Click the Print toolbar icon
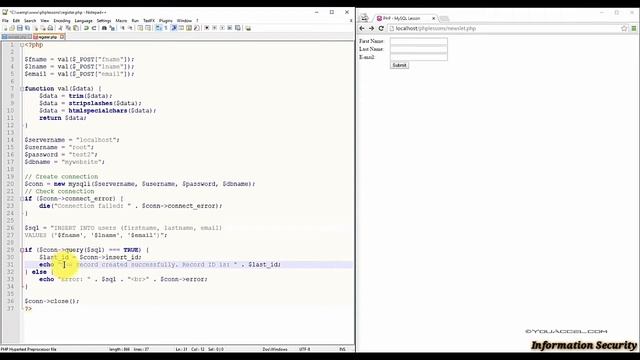This screenshot has width=640, height=360. [x=50, y=28]
